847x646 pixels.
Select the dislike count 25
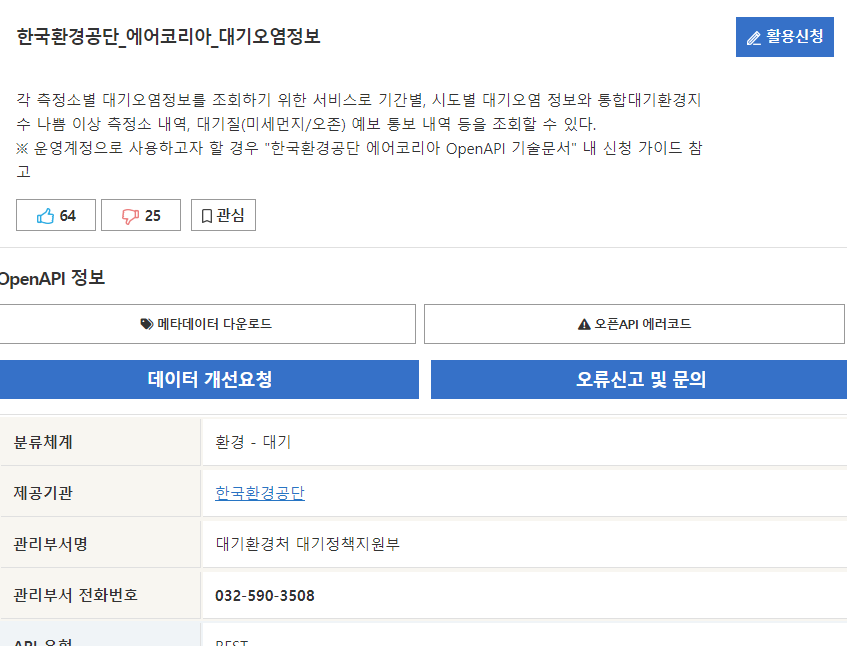click(x=153, y=216)
